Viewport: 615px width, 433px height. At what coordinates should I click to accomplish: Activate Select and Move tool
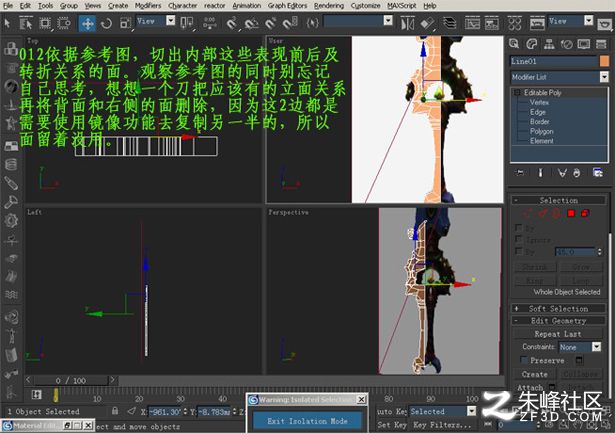[87, 23]
